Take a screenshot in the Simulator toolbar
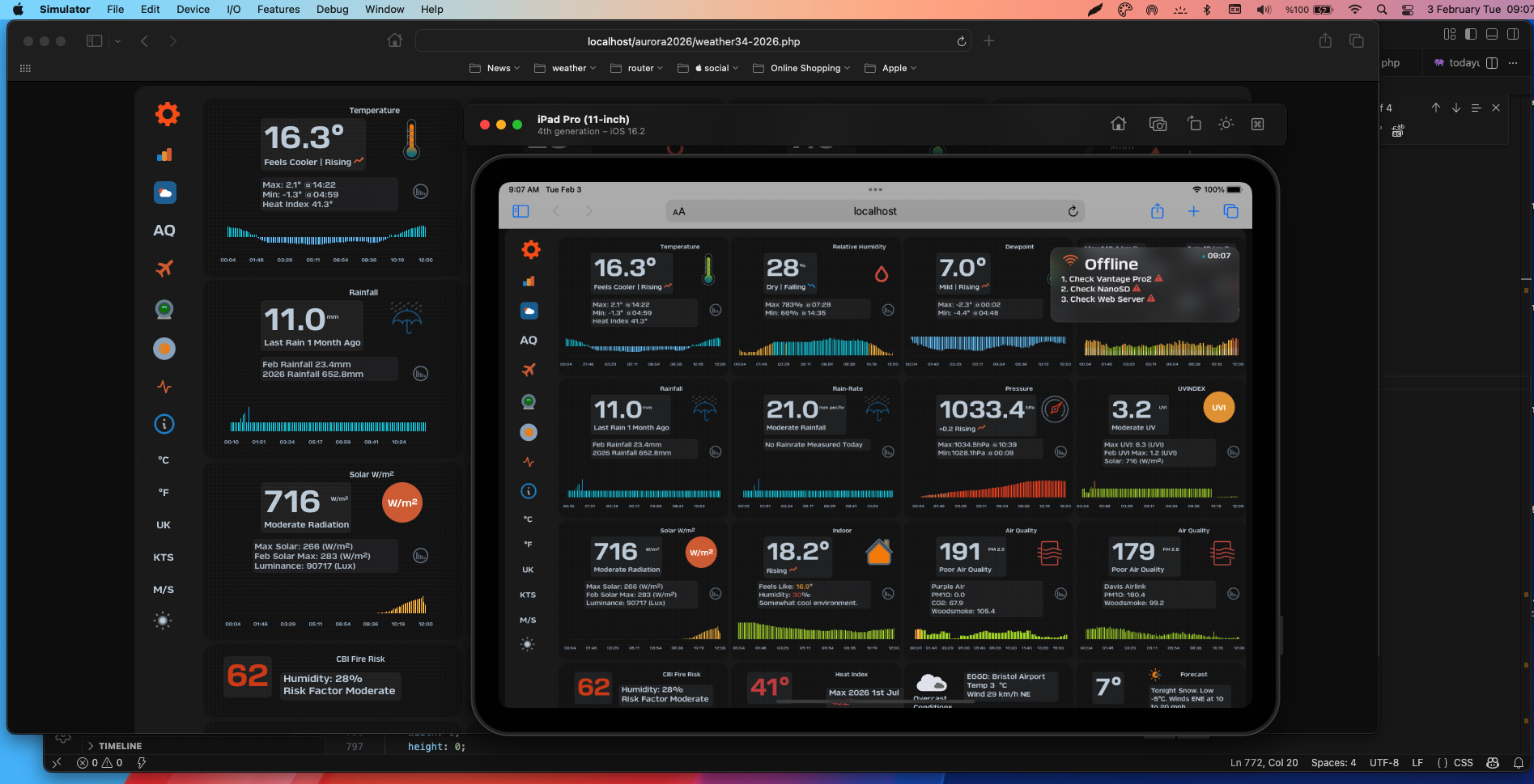Image resolution: width=1534 pixels, height=784 pixels. pyautogui.click(x=1158, y=124)
